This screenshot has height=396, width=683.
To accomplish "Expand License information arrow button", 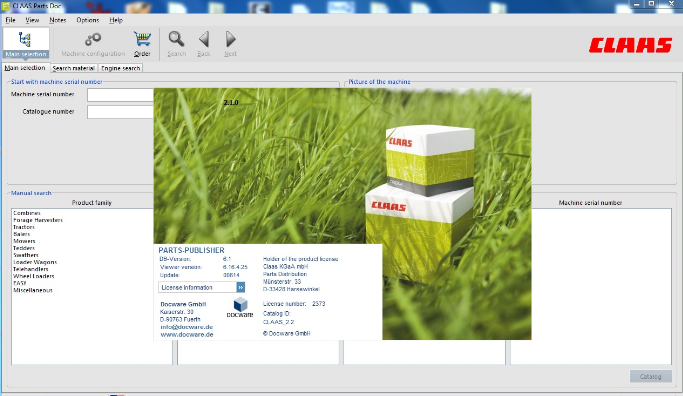I will 240,287.
